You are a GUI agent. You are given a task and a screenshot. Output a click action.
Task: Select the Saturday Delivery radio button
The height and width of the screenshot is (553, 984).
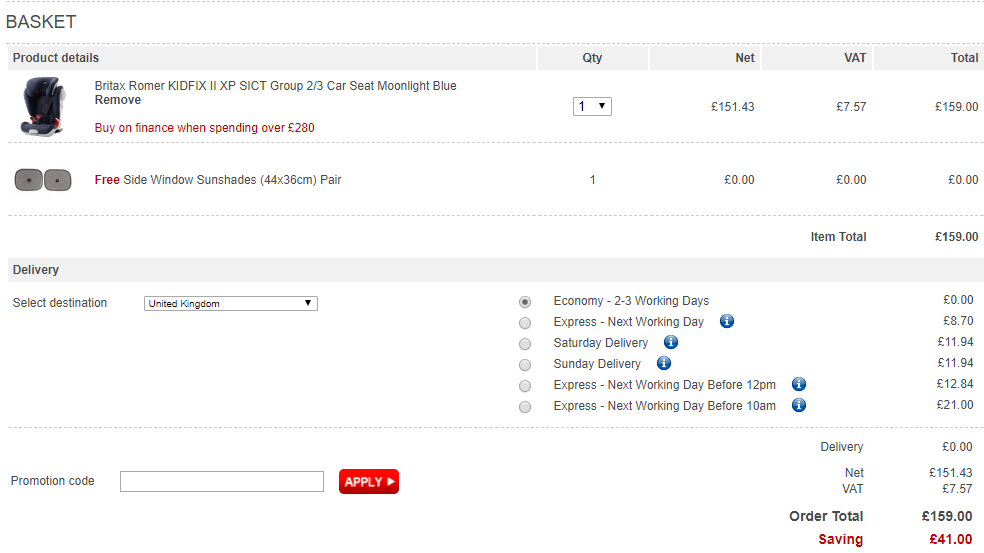(x=525, y=344)
